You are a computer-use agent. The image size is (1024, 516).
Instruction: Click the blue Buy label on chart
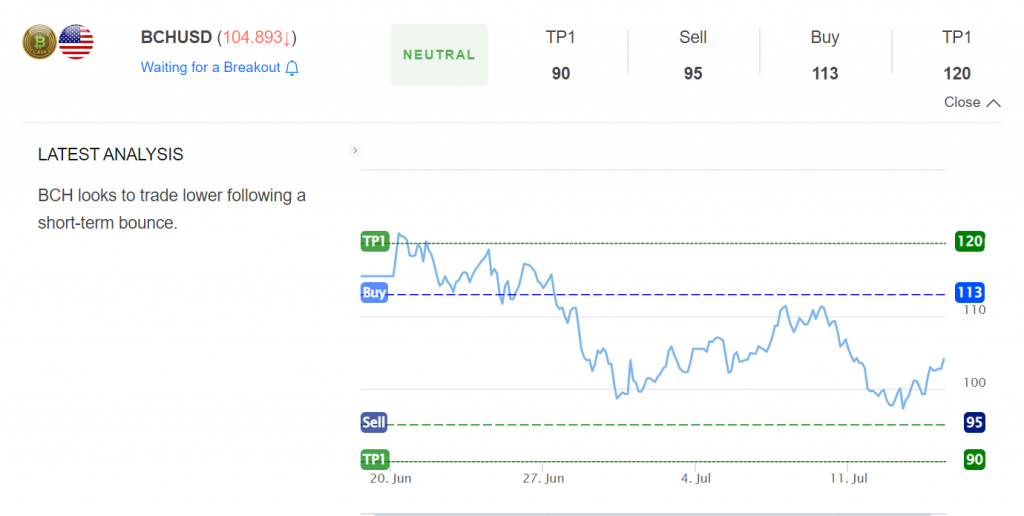(x=374, y=293)
